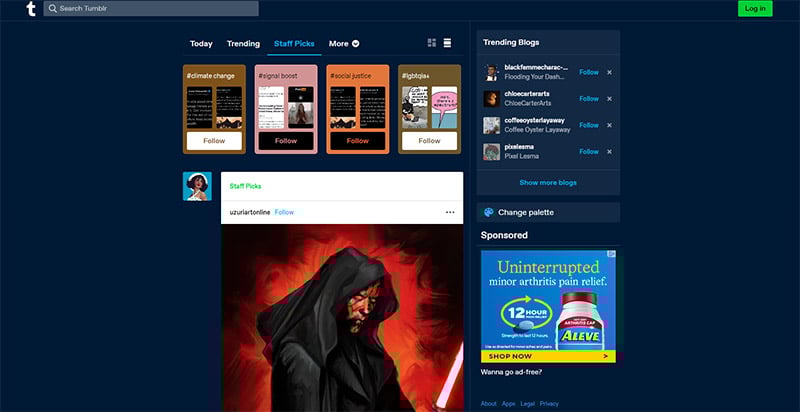Open the #climate change tag title

click(211, 76)
